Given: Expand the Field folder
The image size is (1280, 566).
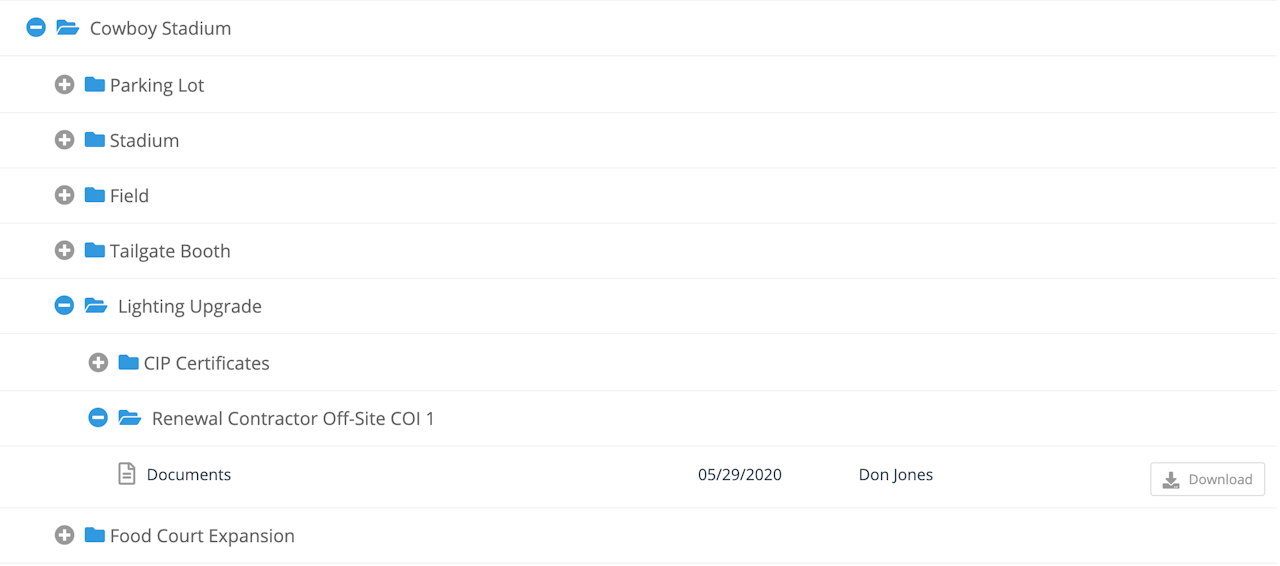Looking at the screenshot, I should (x=64, y=196).
